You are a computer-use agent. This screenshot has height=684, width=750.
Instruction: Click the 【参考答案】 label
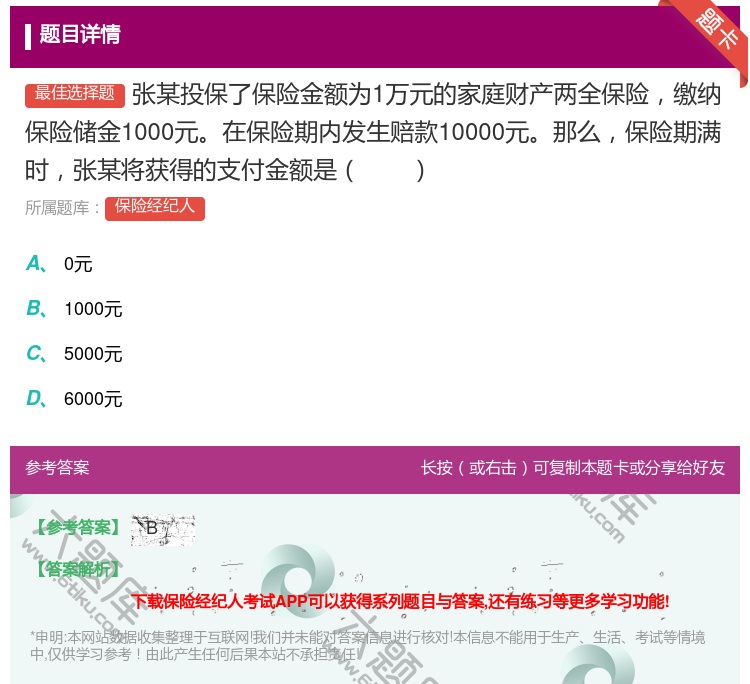[x=77, y=528]
